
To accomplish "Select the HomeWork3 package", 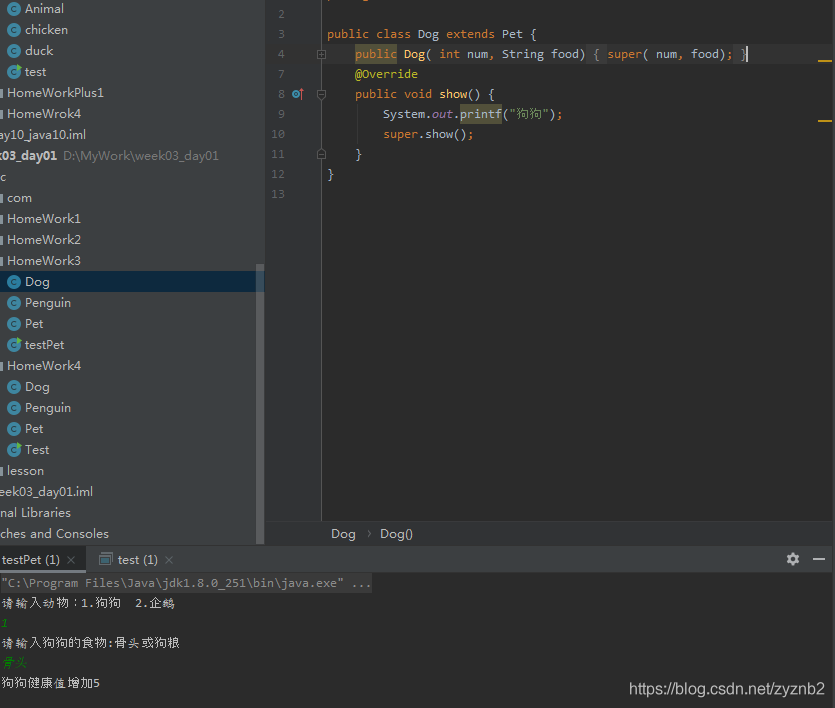I will tap(44, 261).
